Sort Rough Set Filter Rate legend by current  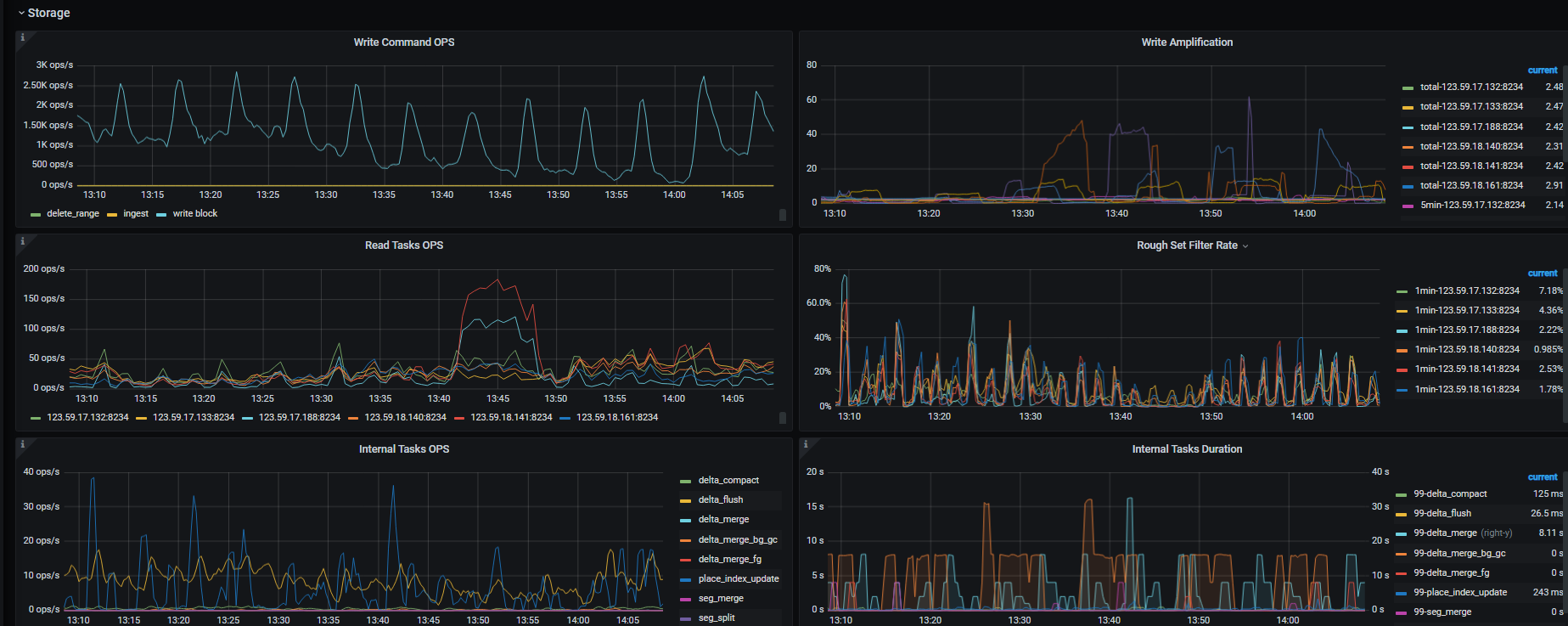pos(1542,274)
